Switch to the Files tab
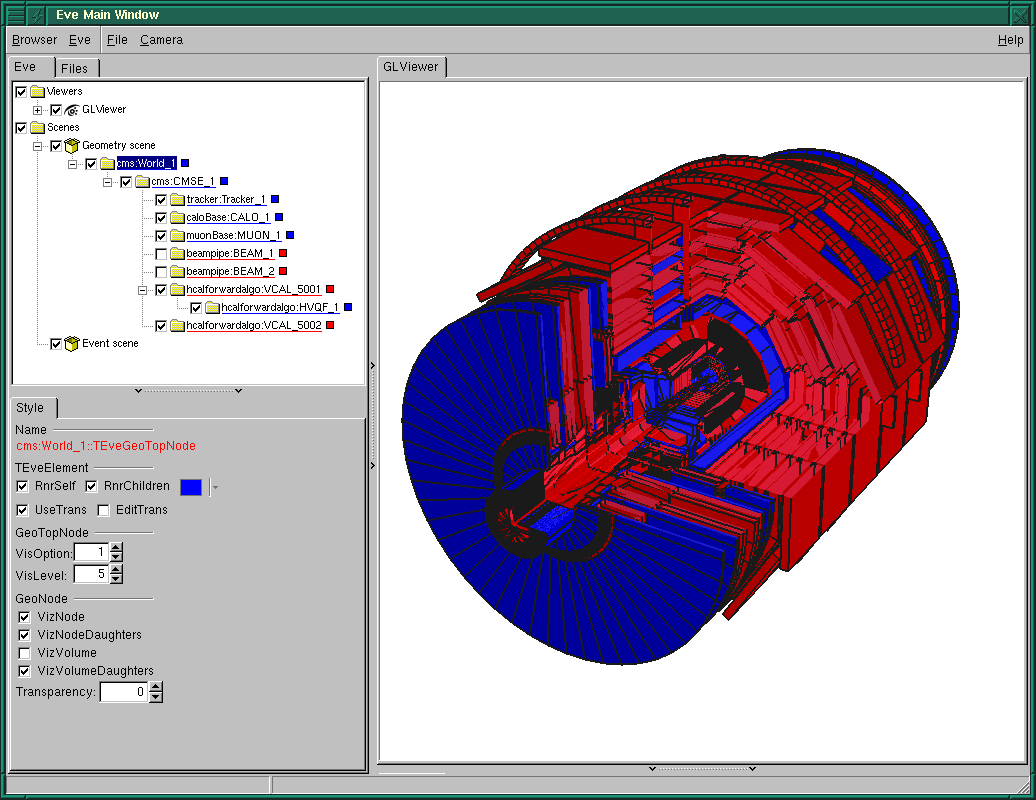The width and height of the screenshot is (1036, 800). [x=75, y=68]
